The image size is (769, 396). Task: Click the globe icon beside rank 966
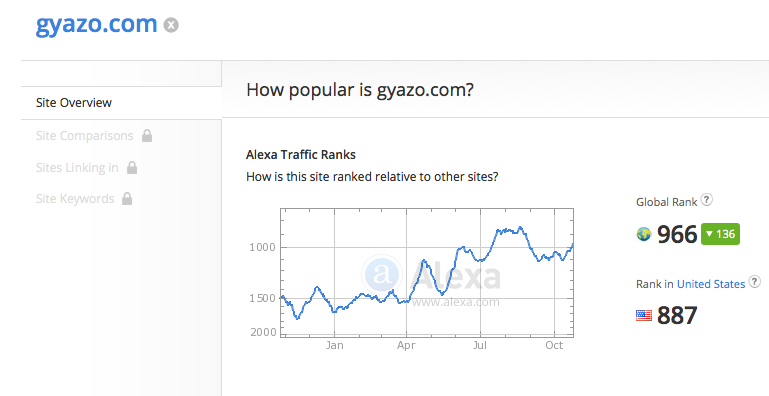click(643, 234)
